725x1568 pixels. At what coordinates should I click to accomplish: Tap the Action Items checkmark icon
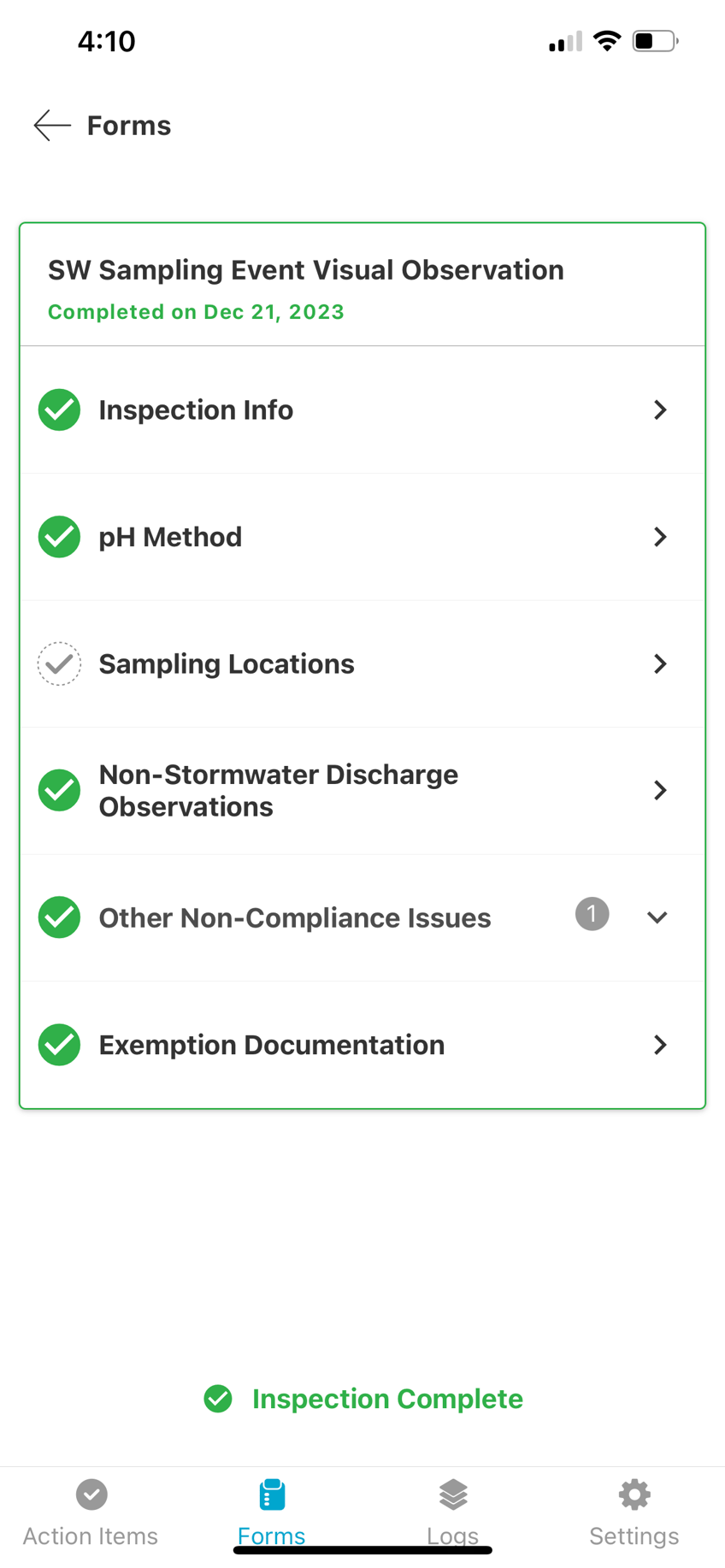point(91,1494)
